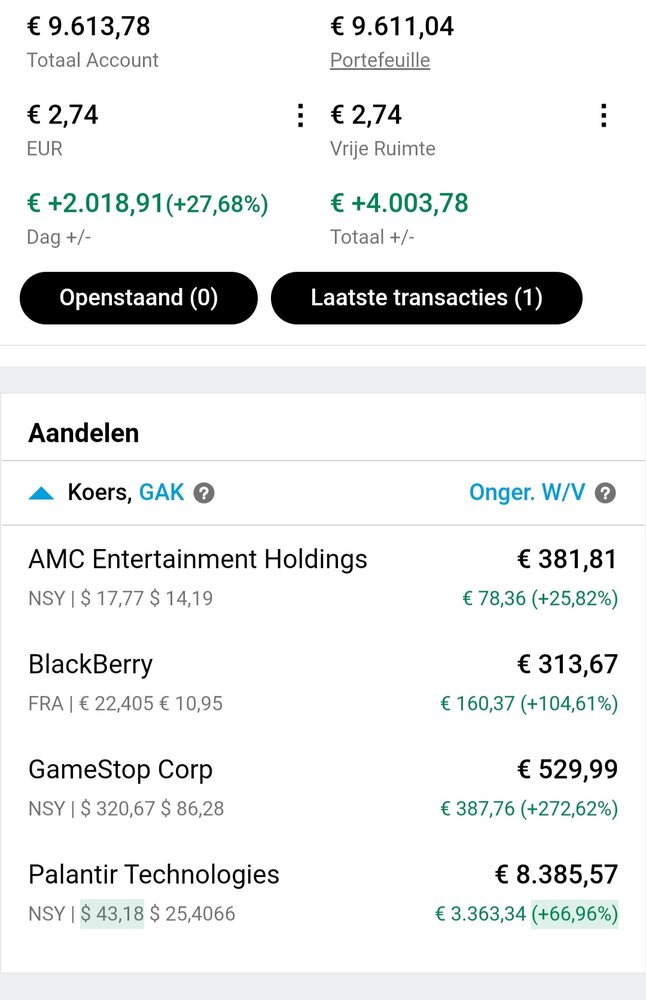Show Openstaand (0) orders
The height and width of the screenshot is (1000, 646).
pos(138,298)
